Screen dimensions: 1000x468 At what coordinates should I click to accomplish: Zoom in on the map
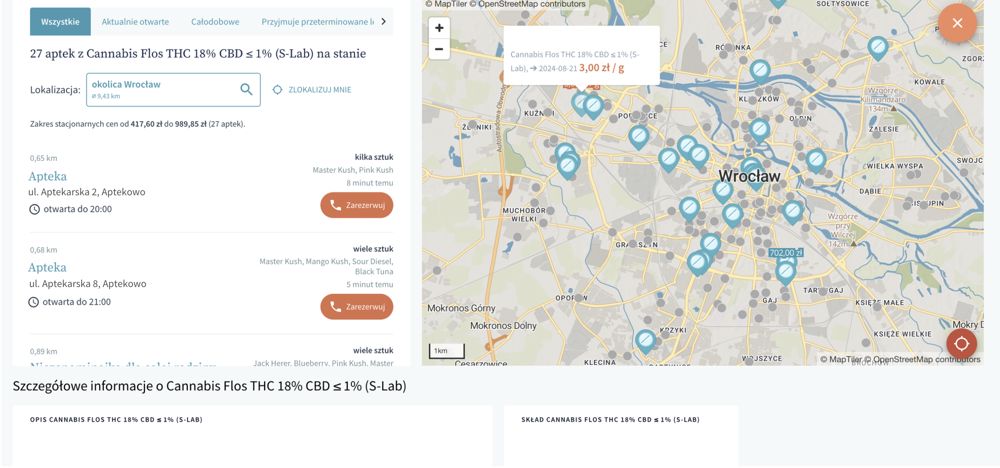click(439, 28)
